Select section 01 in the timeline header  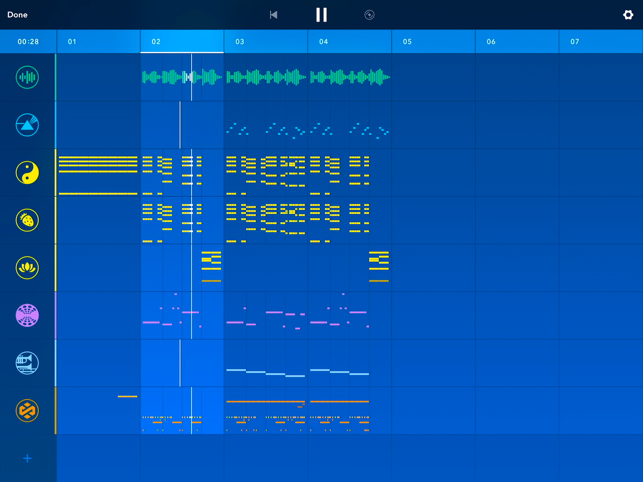(x=98, y=41)
